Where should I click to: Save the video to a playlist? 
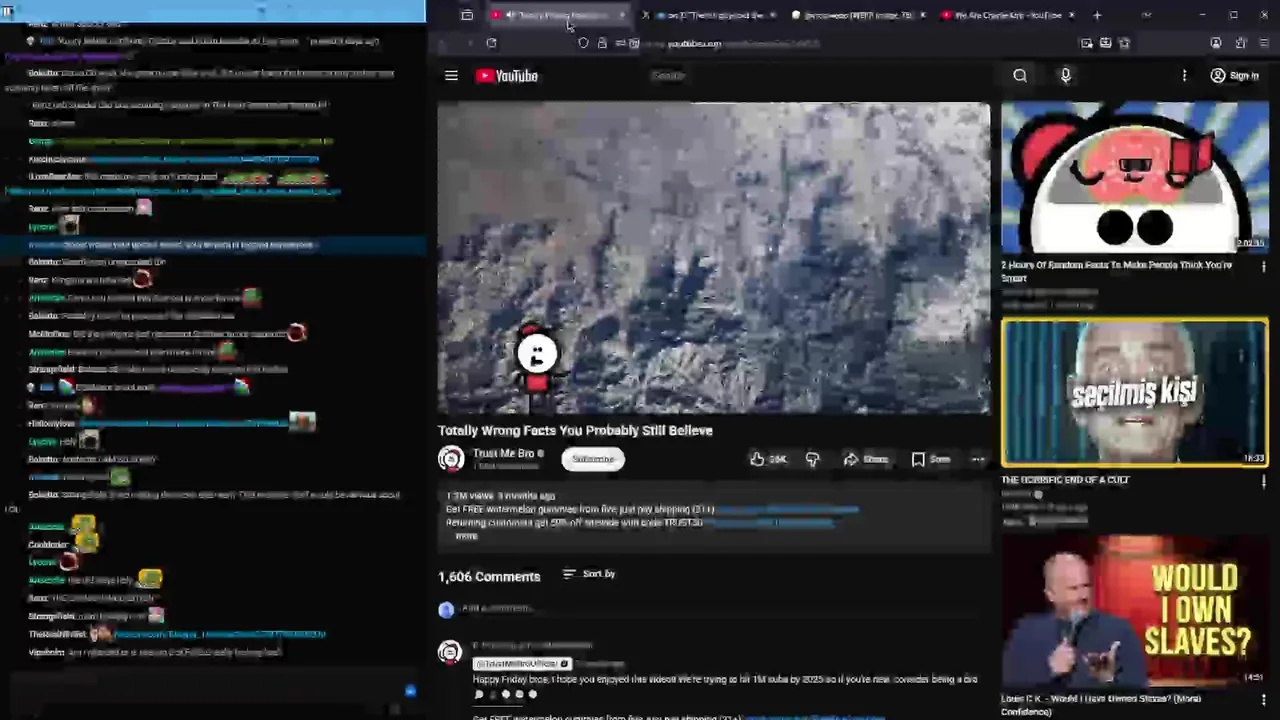(931, 459)
